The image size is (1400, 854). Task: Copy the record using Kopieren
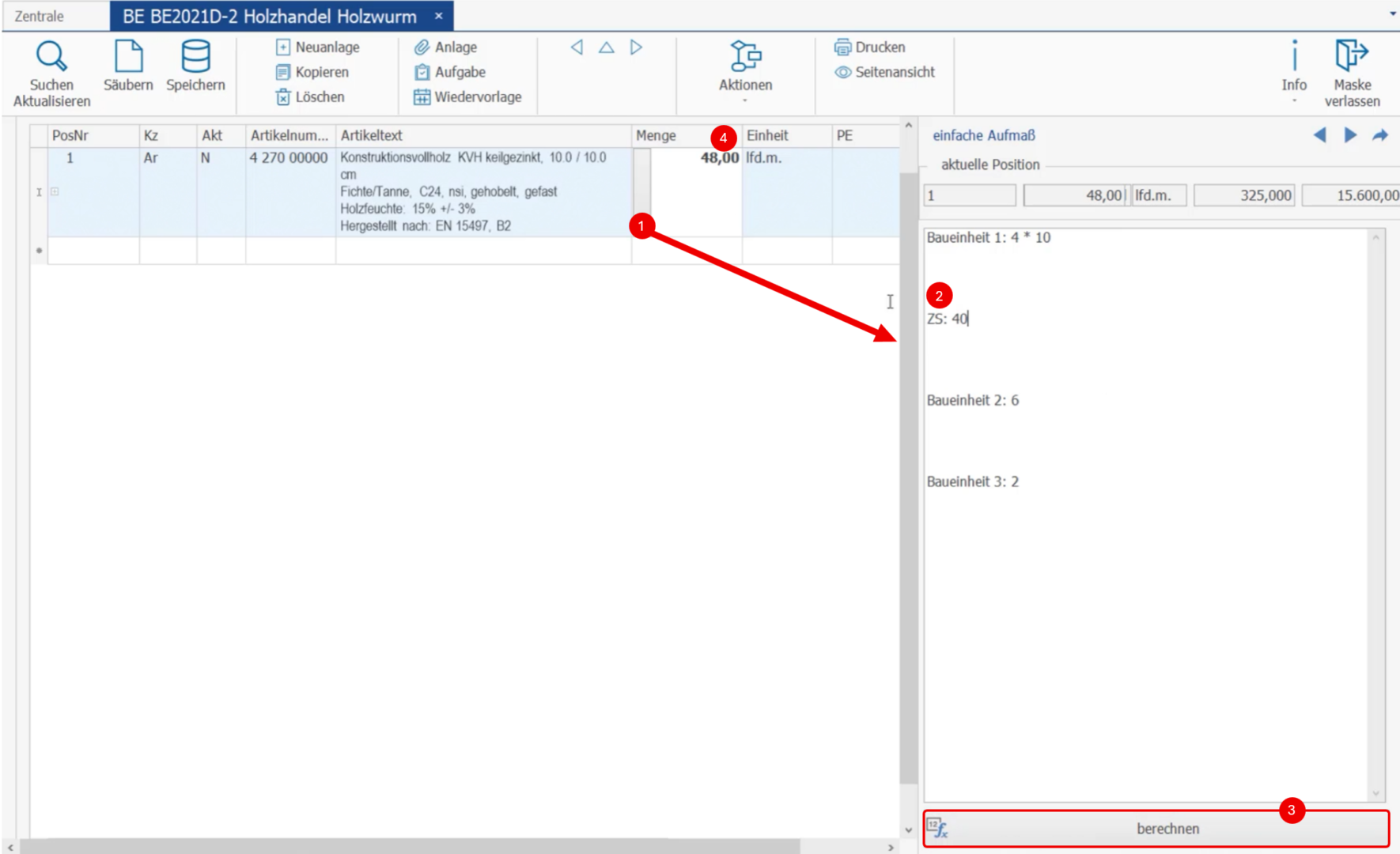pos(312,72)
